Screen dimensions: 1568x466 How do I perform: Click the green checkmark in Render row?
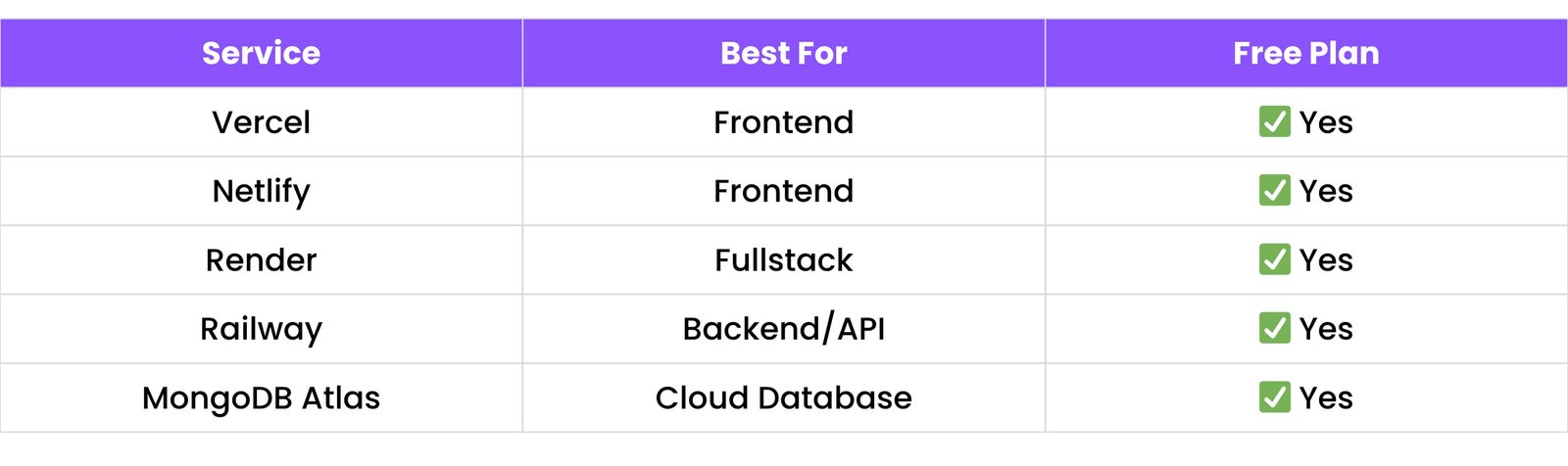[x=1274, y=259]
